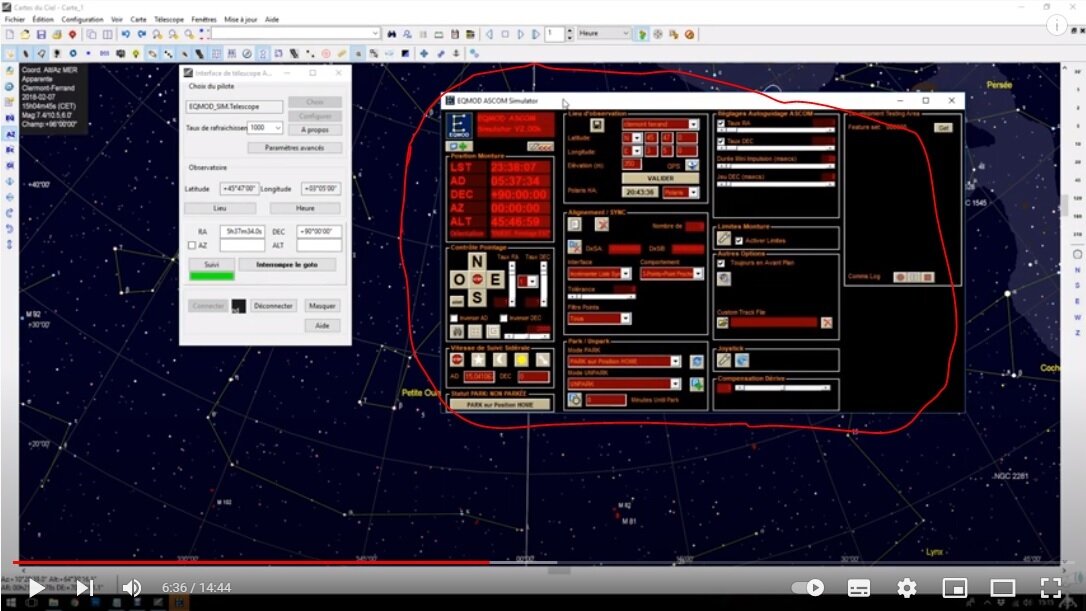The height and width of the screenshot is (611, 1086).
Task: Clear custom track file with red X icon
Action: pos(826,323)
